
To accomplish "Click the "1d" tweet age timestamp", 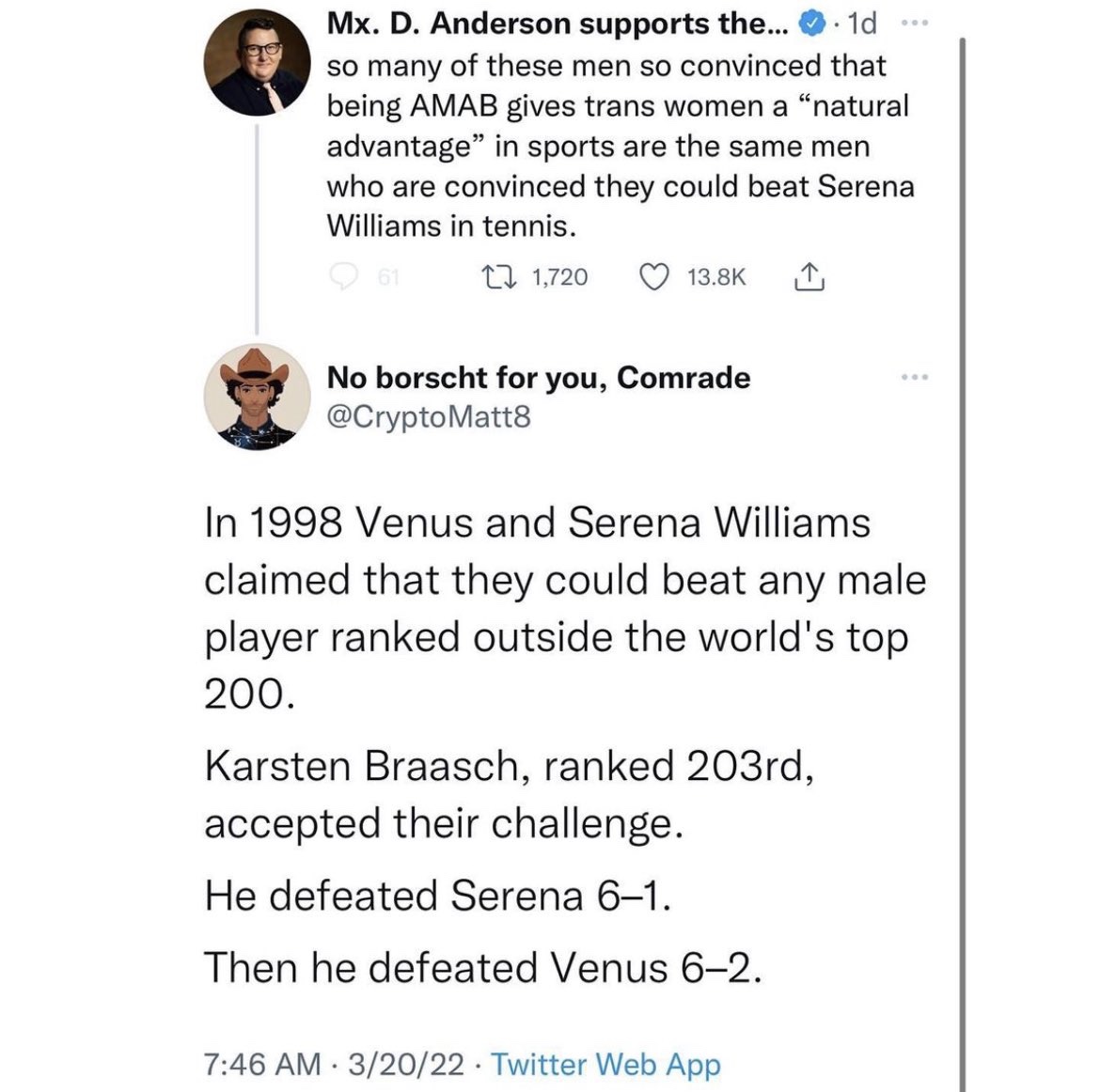I will [862, 24].
